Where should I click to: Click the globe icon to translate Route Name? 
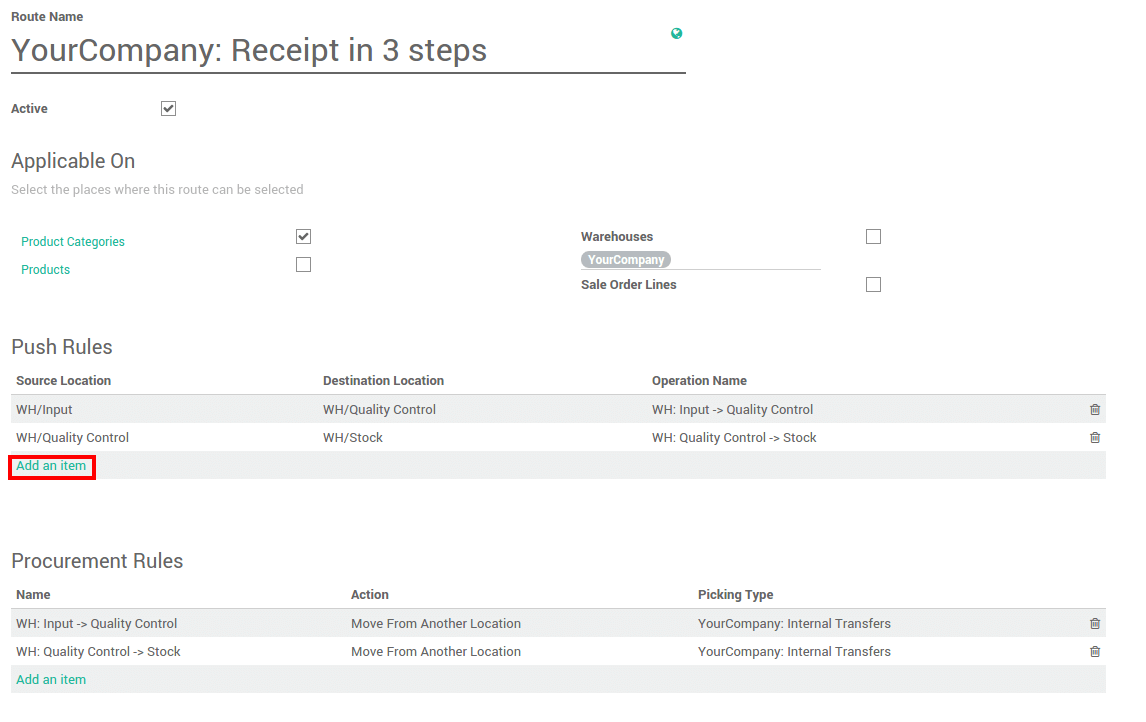pyautogui.click(x=677, y=33)
